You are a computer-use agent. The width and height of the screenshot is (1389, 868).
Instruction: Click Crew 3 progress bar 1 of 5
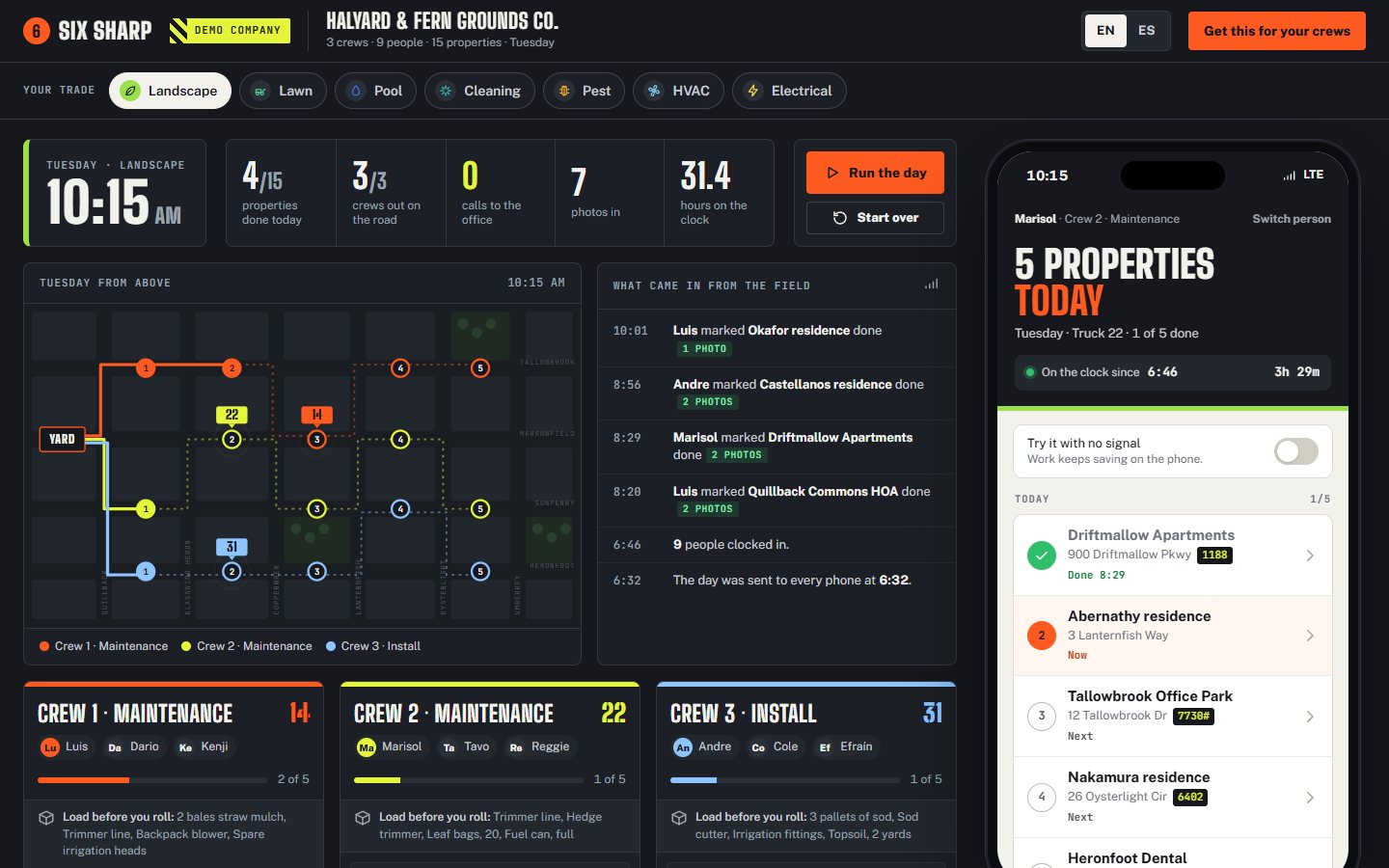(x=785, y=779)
